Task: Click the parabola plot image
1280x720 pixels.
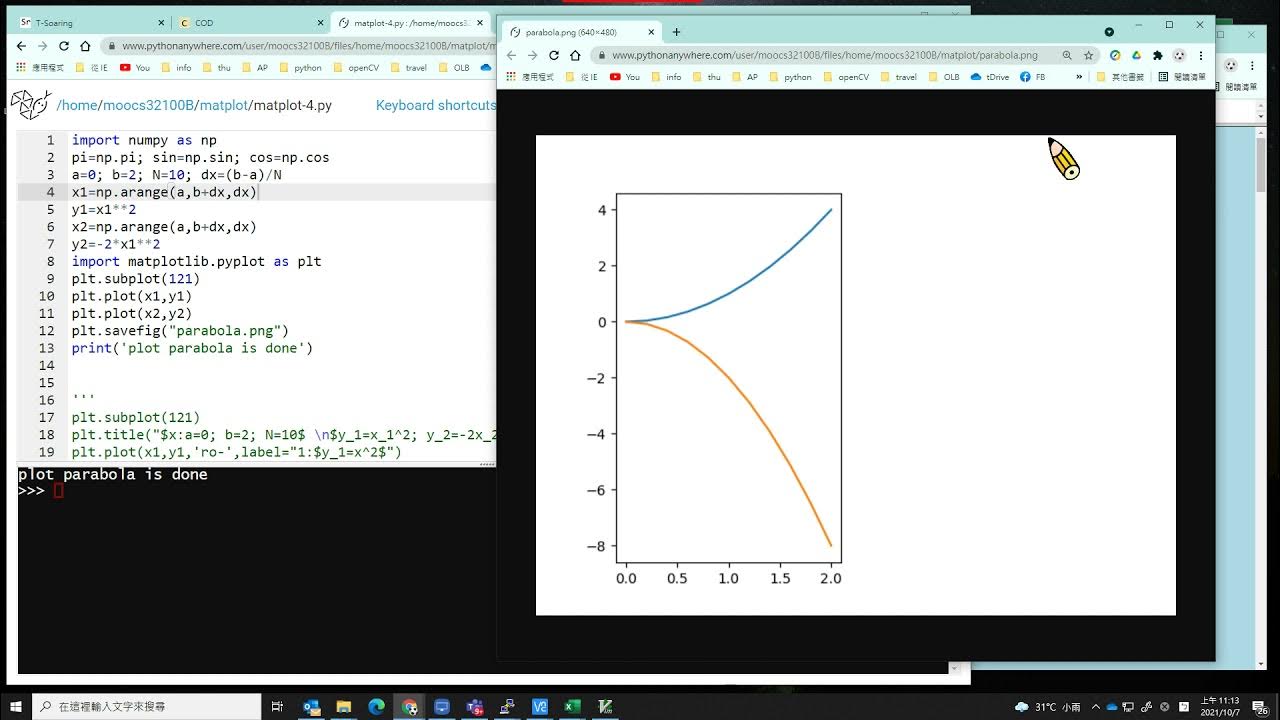Action: tap(856, 375)
